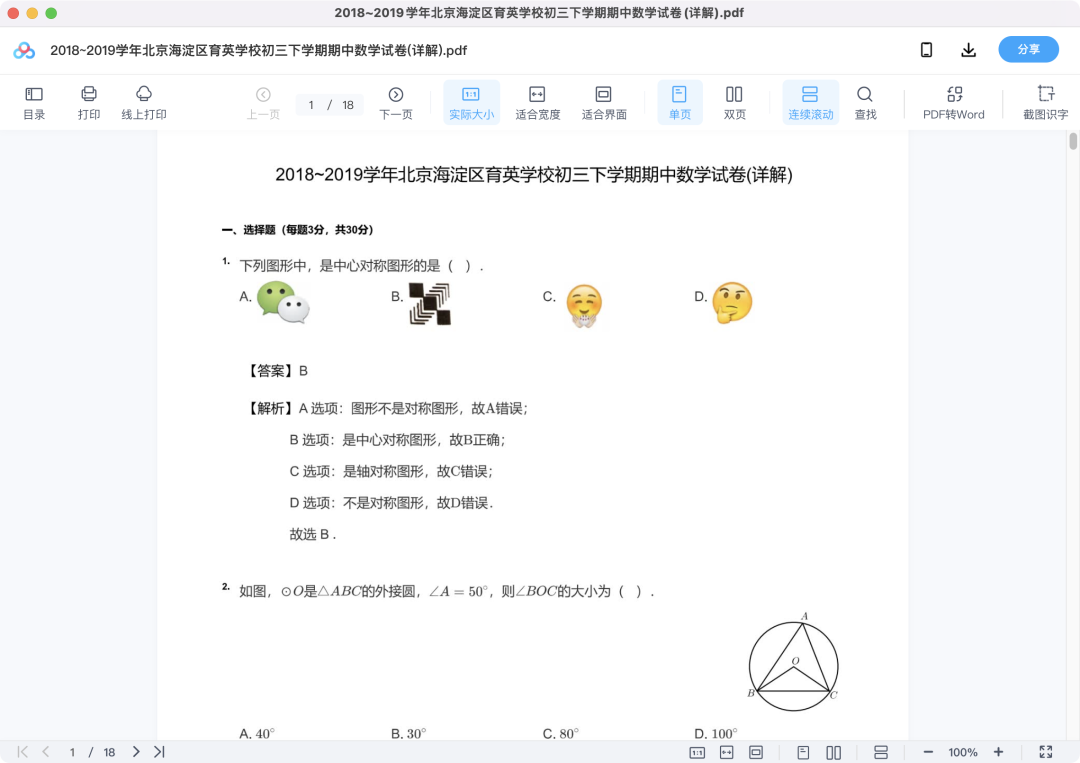Click PDF转Word conversion tool
The height and width of the screenshot is (763, 1080).
pos(954,103)
